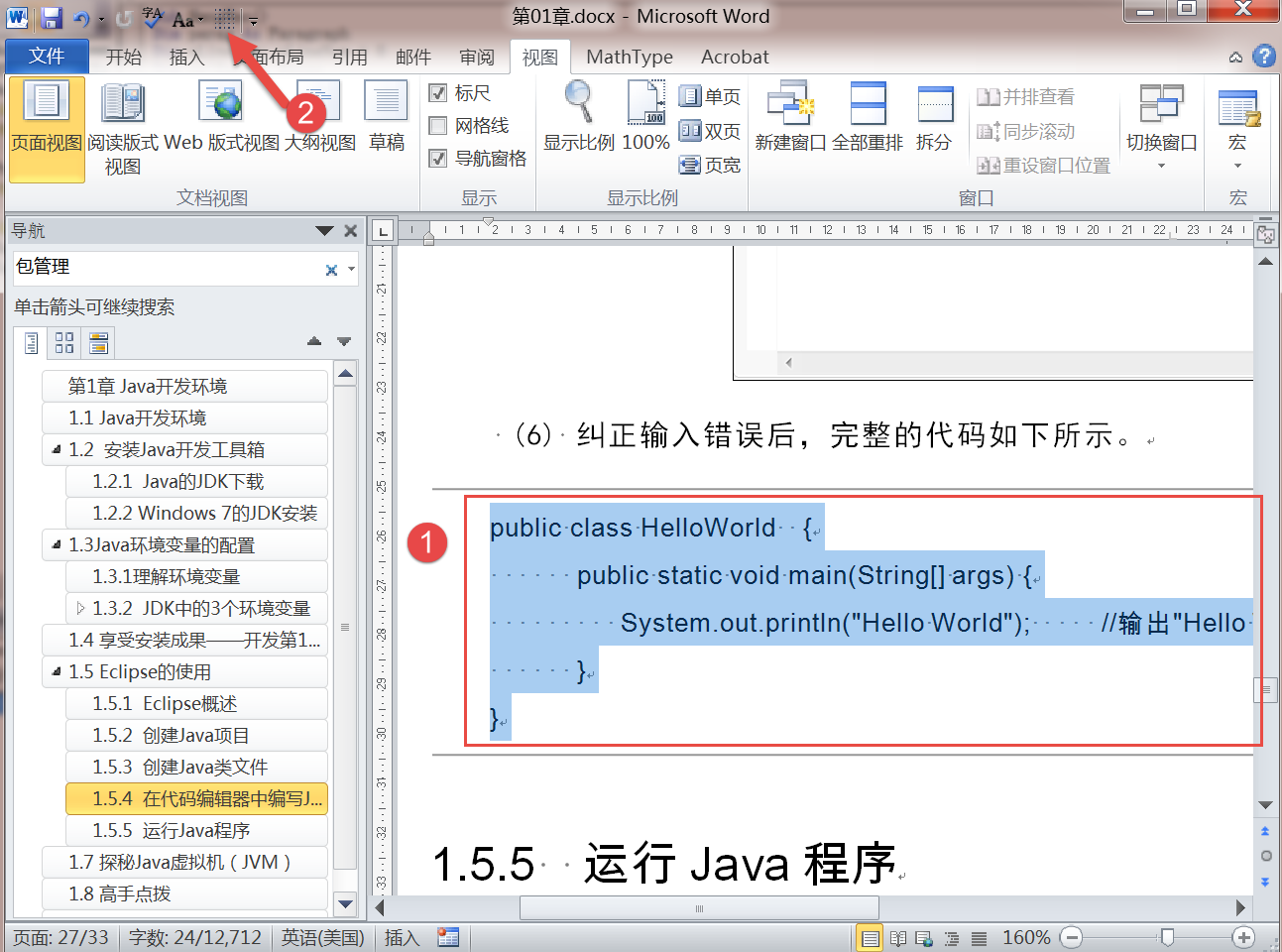This screenshot has width=1282, height=952.
Task: Minimize the ribbon with the caret icon
Action: point(1235,58)
